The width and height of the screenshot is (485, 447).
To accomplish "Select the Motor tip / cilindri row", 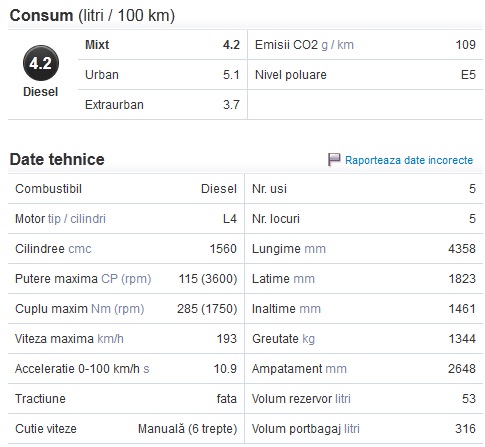I will pos(126,219).
